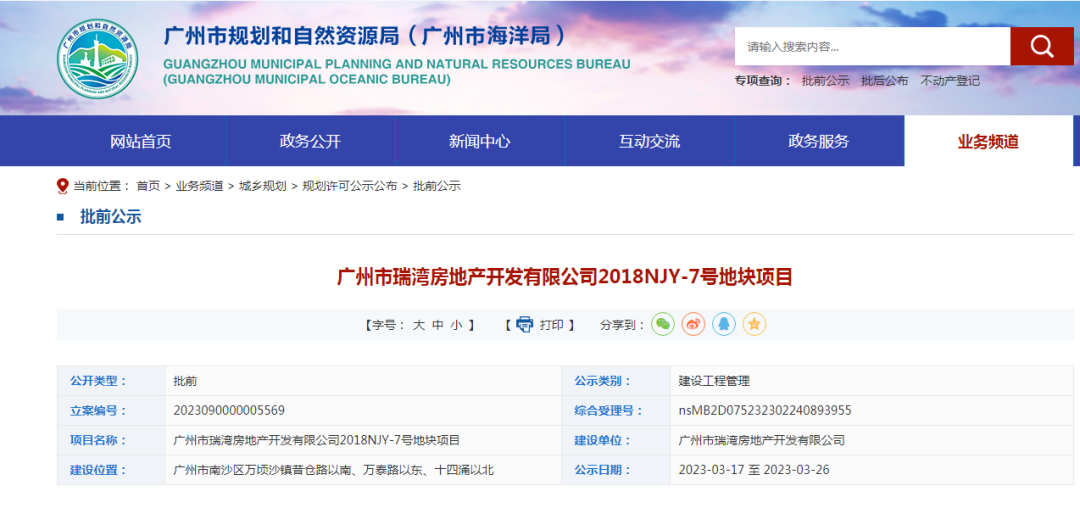1080x508 pixels.
Task: Click the 批前公示 section heading
Action: [x=111, y=217]
